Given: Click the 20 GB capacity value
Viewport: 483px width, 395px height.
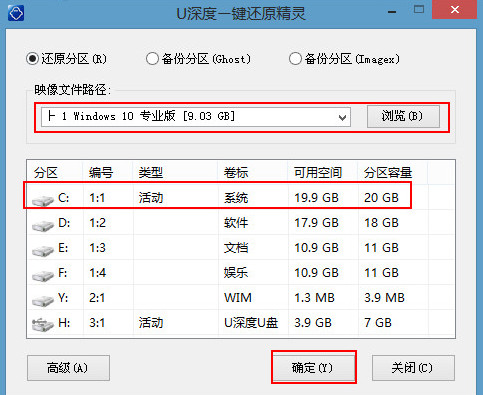Looking at the screenshot, I should 381,198.
